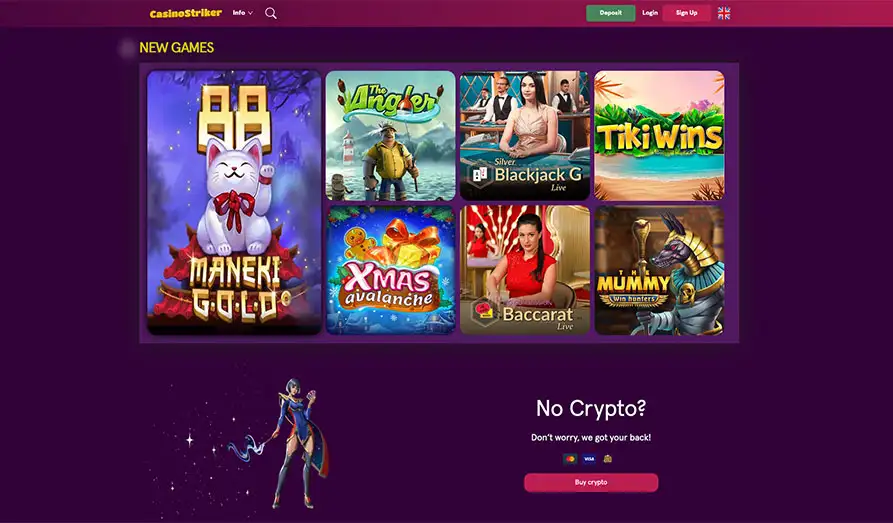893x523 pixels.
Task: Click the Deposit button
Action: [611, 13]
